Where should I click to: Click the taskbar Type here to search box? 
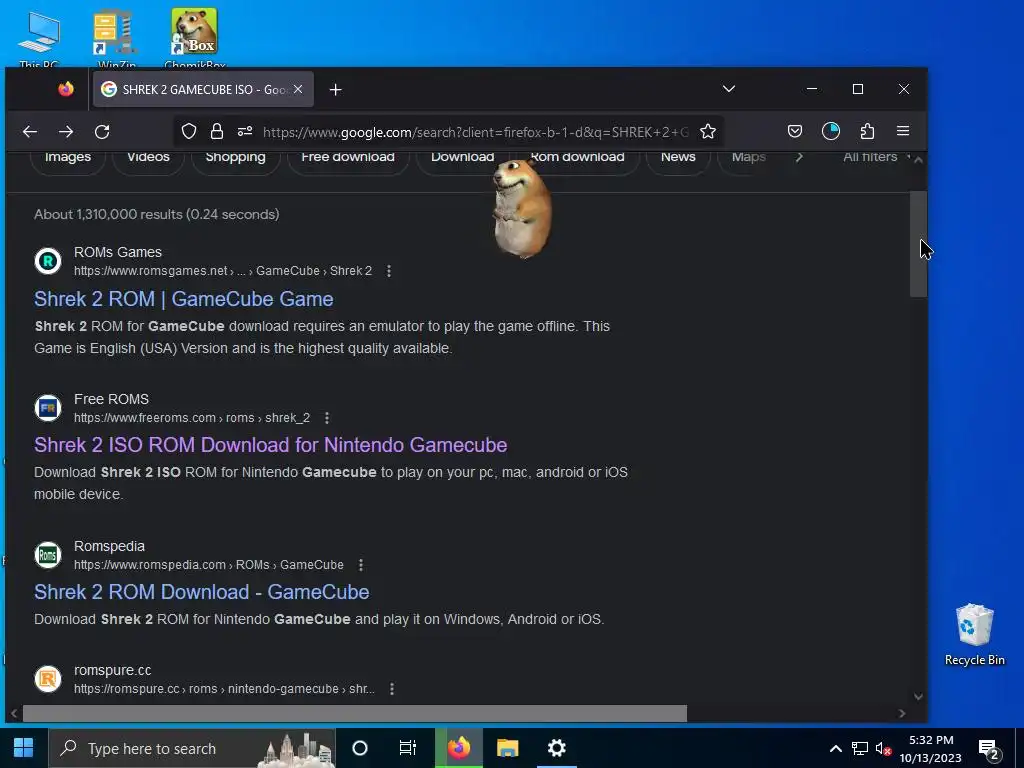(x=192, y=748)
